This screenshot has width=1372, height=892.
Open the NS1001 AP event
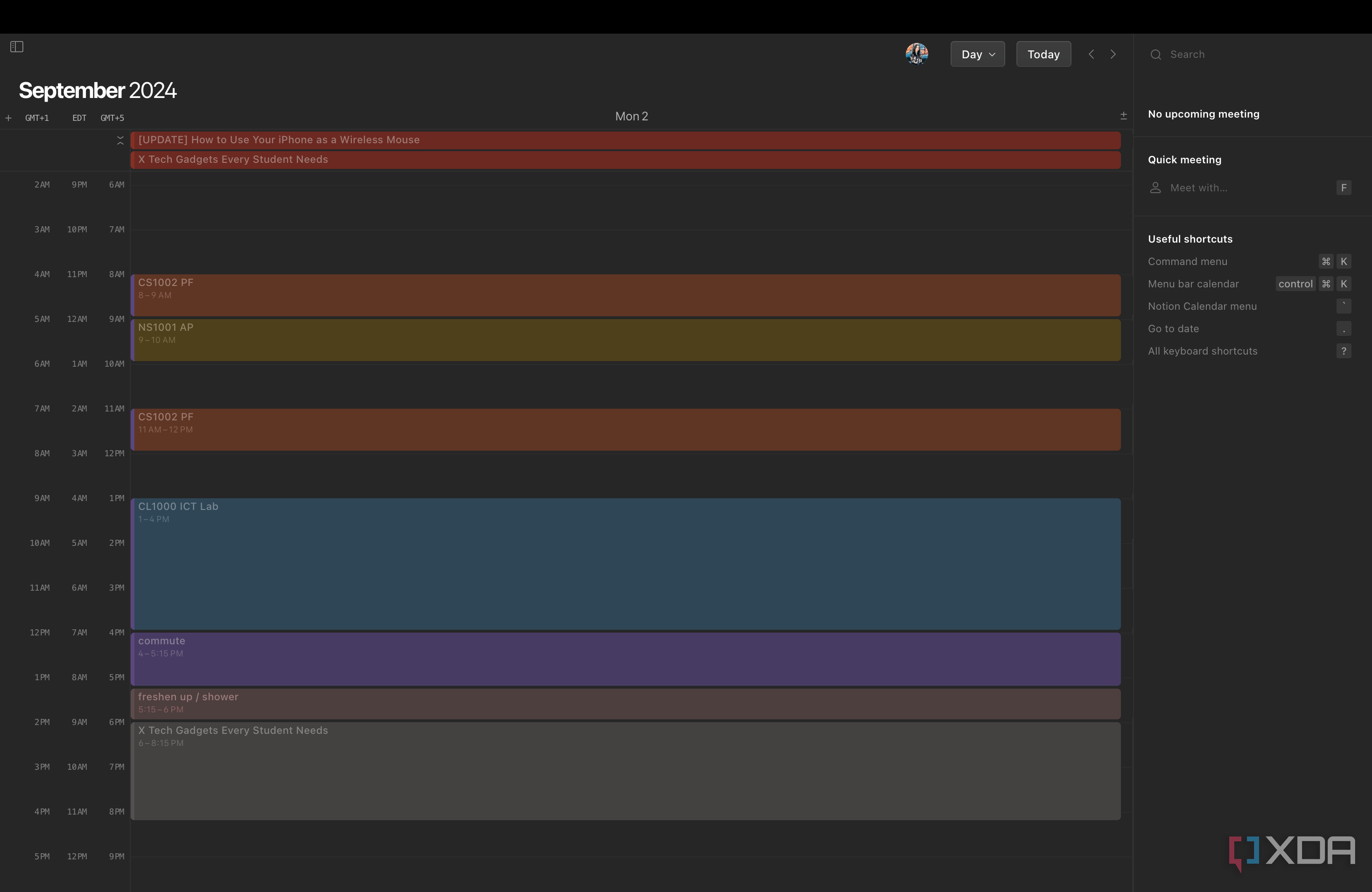(626, 340)
